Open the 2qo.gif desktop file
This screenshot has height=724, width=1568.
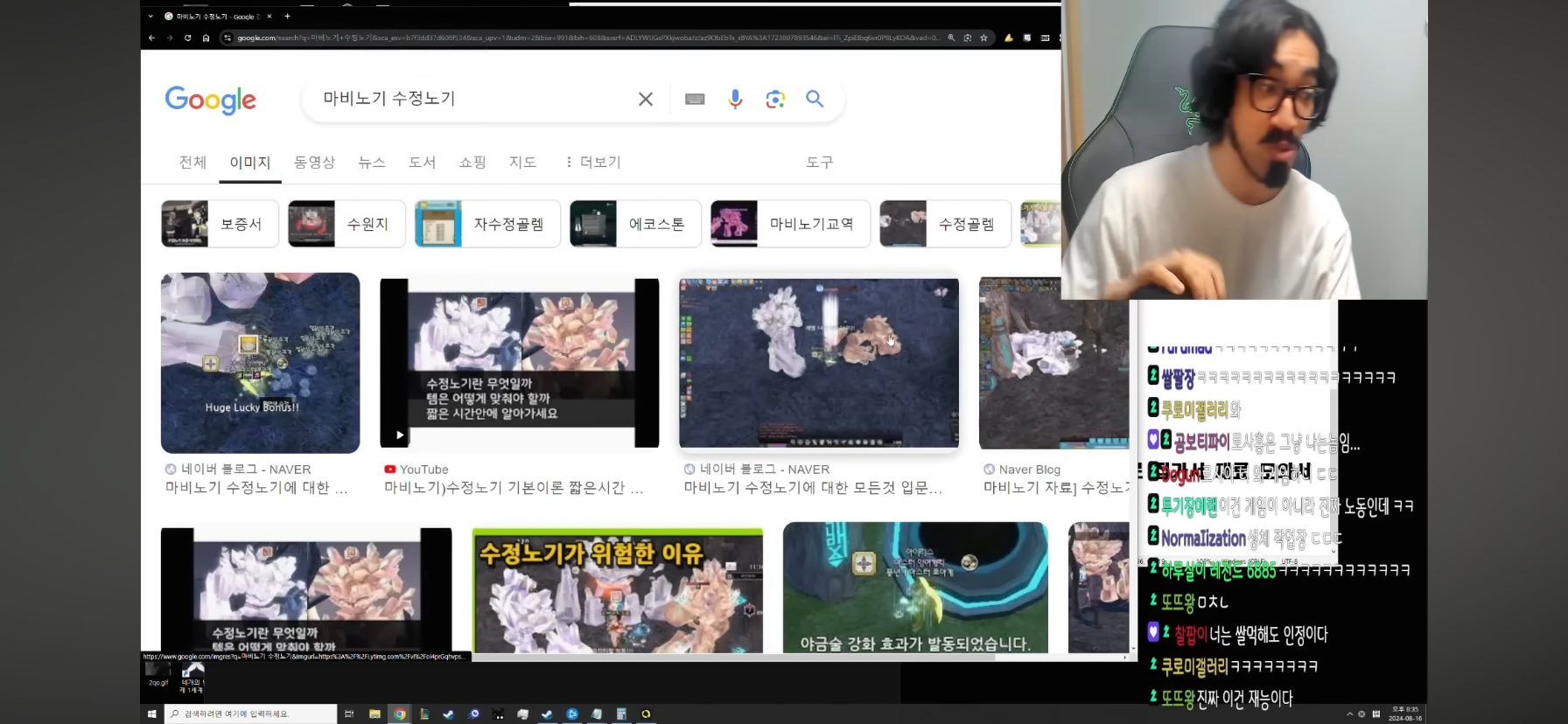[158, 674]
